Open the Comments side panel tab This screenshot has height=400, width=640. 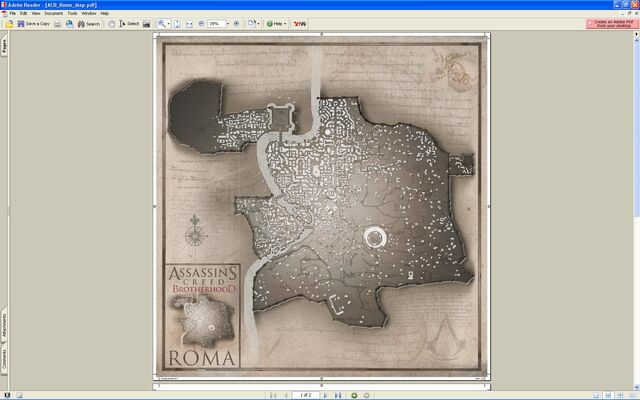(4, 359)
